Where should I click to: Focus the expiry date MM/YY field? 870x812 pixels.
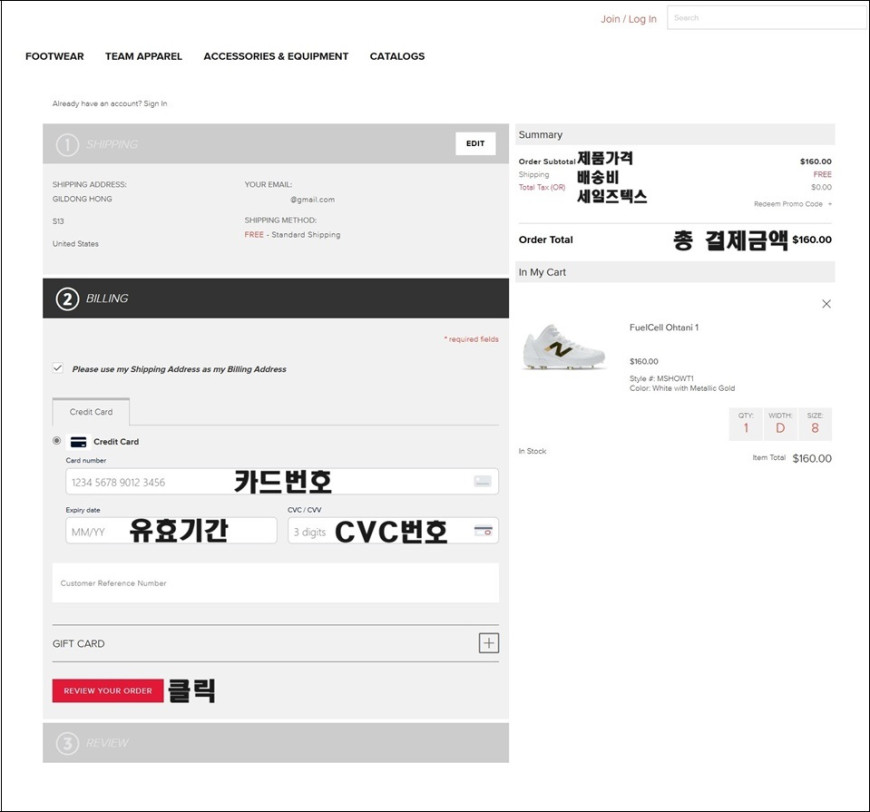click(171, 531)
